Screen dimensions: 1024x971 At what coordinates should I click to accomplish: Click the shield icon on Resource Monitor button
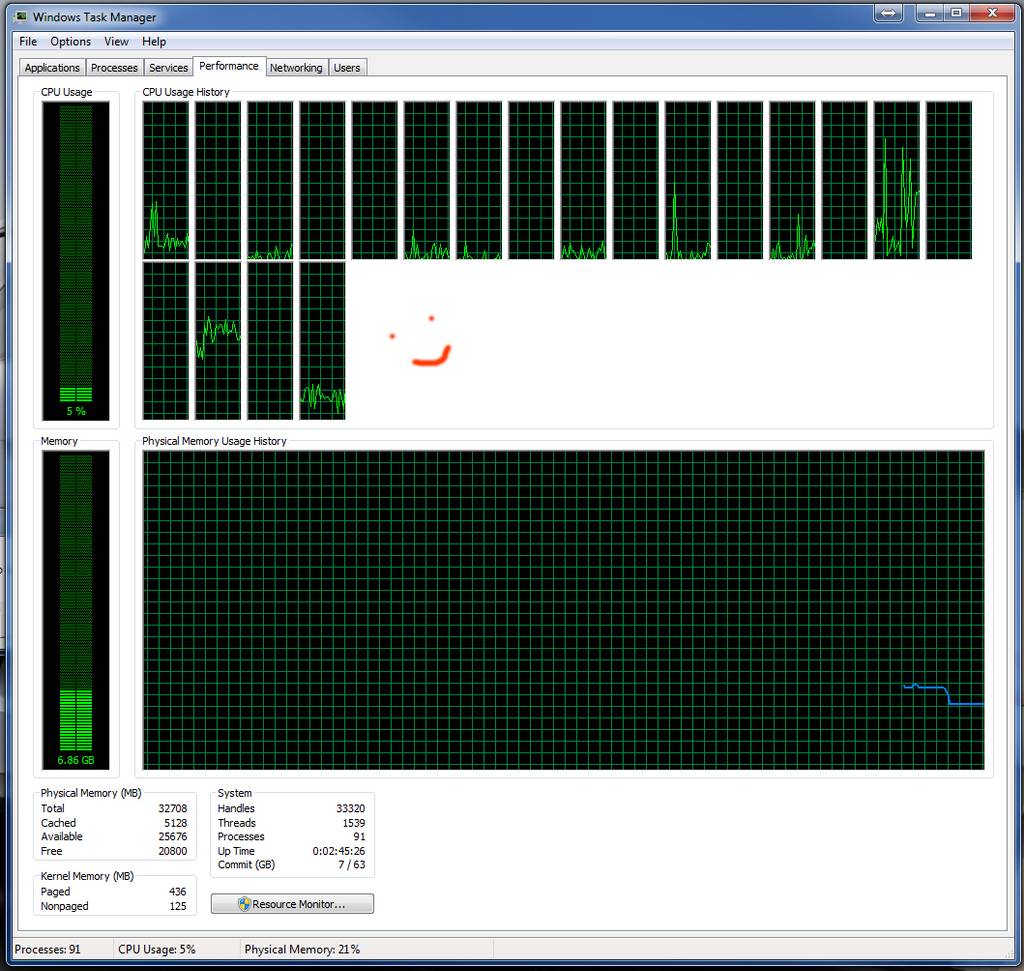244,904
